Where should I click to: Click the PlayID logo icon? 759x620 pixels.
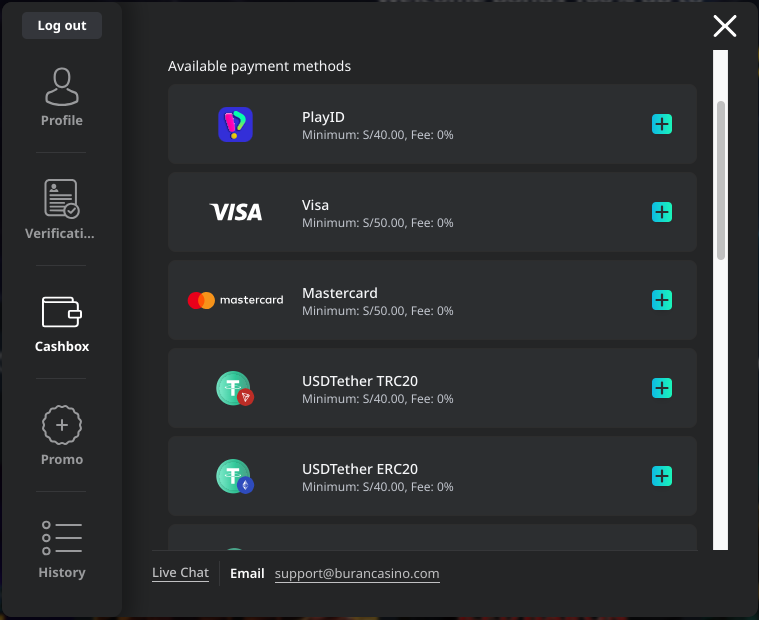pyautogui.click(x=235, y=124)
